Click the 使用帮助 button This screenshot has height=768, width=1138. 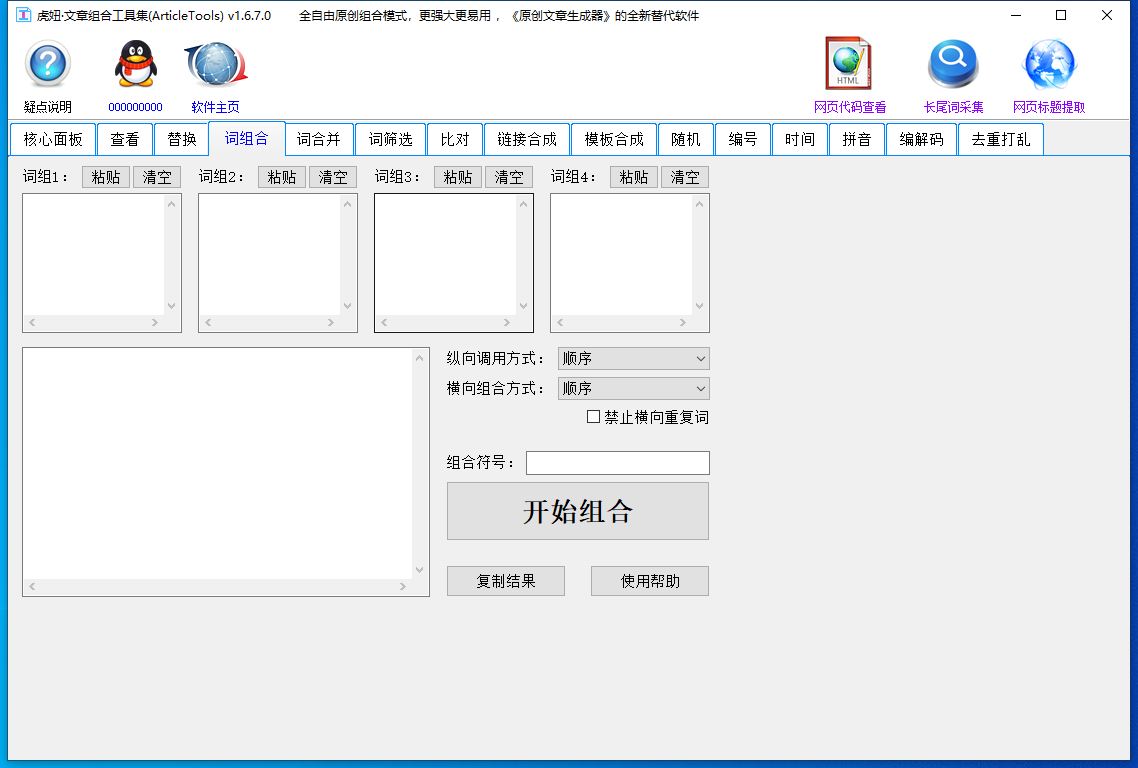point(650,581)
